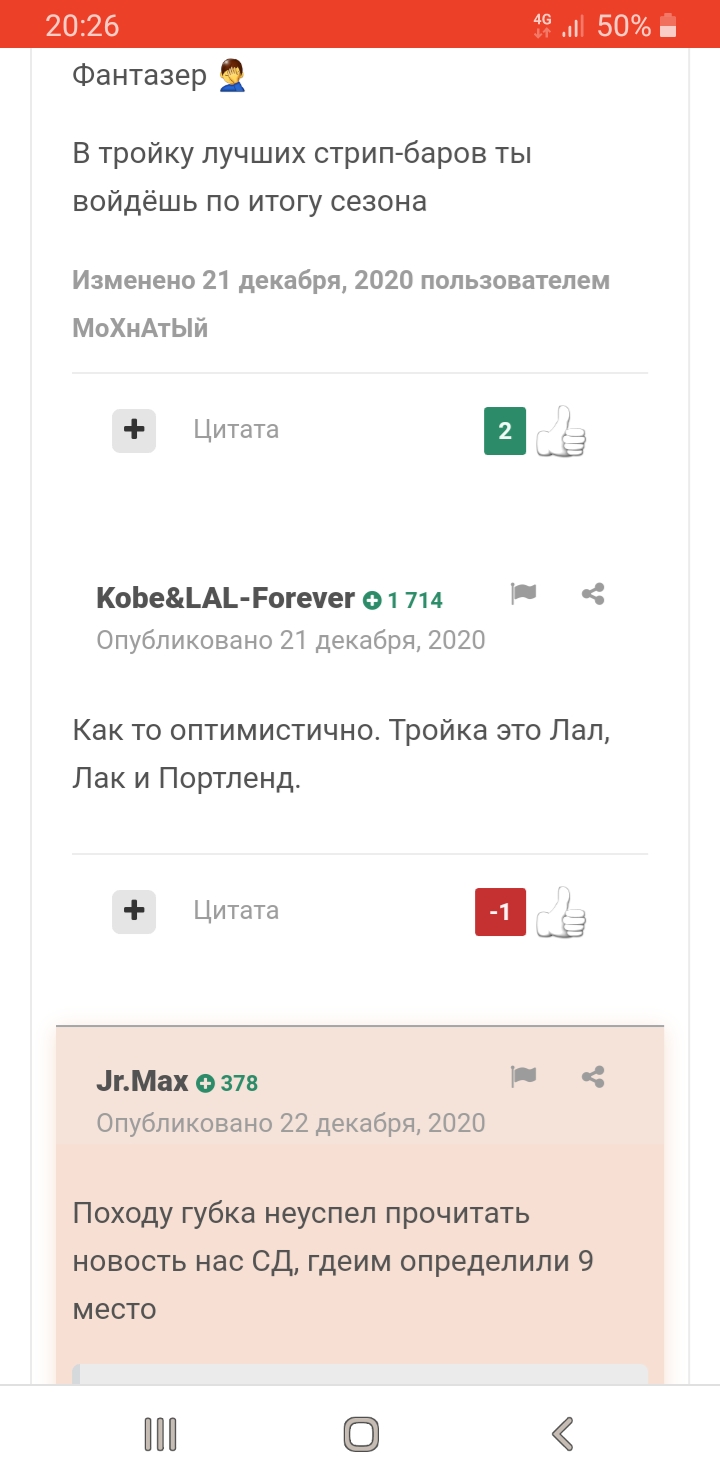The width and height of the screenshot is (720, 1480).
Task: Open Kobe&LAL-Forever's 1 714 reputation badge
Action: 403,600
